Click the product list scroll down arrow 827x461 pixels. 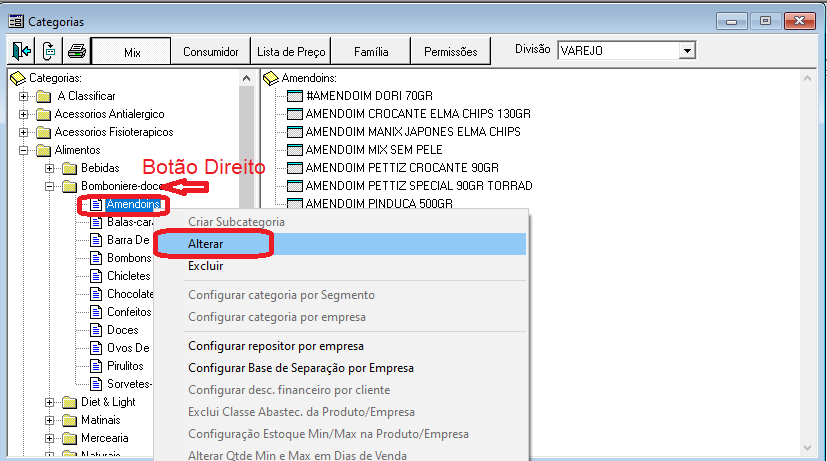[807, 448]
